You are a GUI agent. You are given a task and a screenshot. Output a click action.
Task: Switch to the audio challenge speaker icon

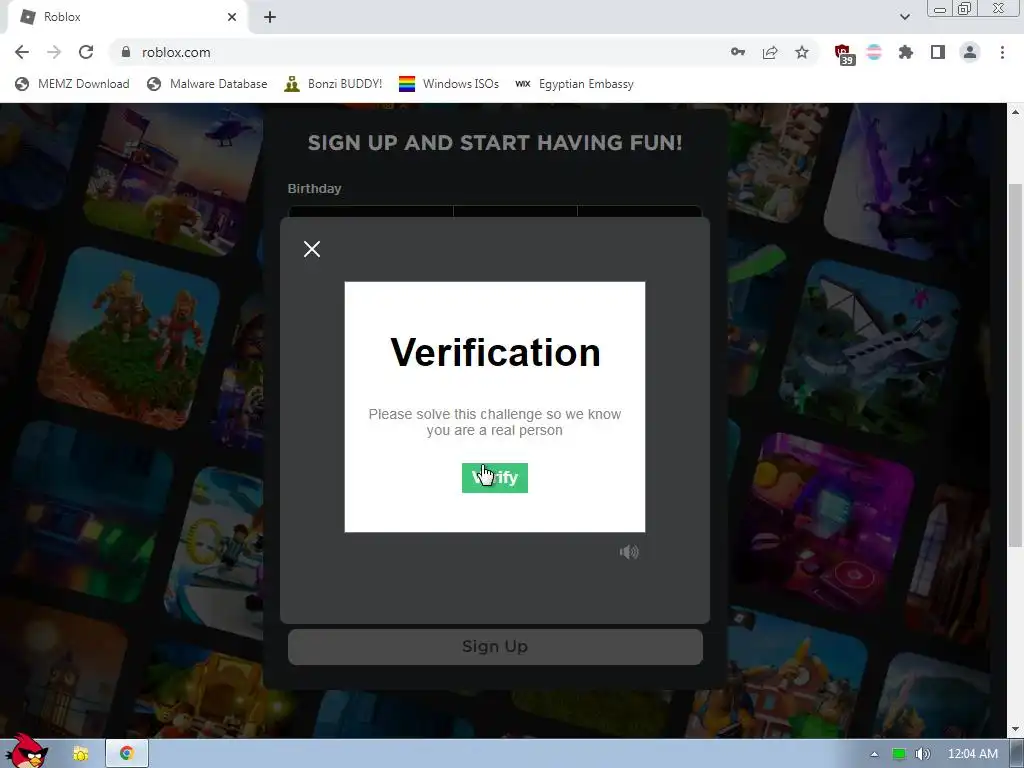(x=629, y=552)
